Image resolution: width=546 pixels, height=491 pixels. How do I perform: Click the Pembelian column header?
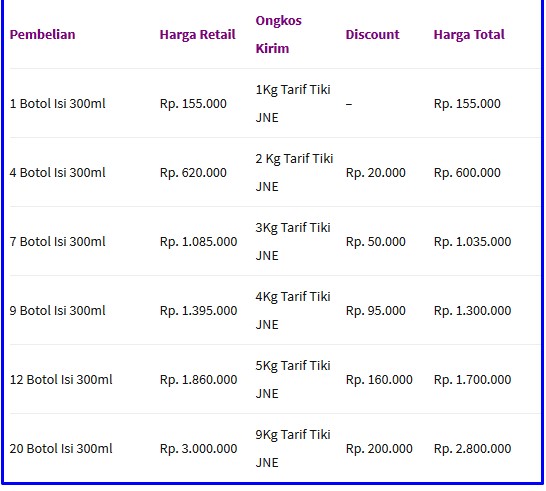click(x=42, y=34)
